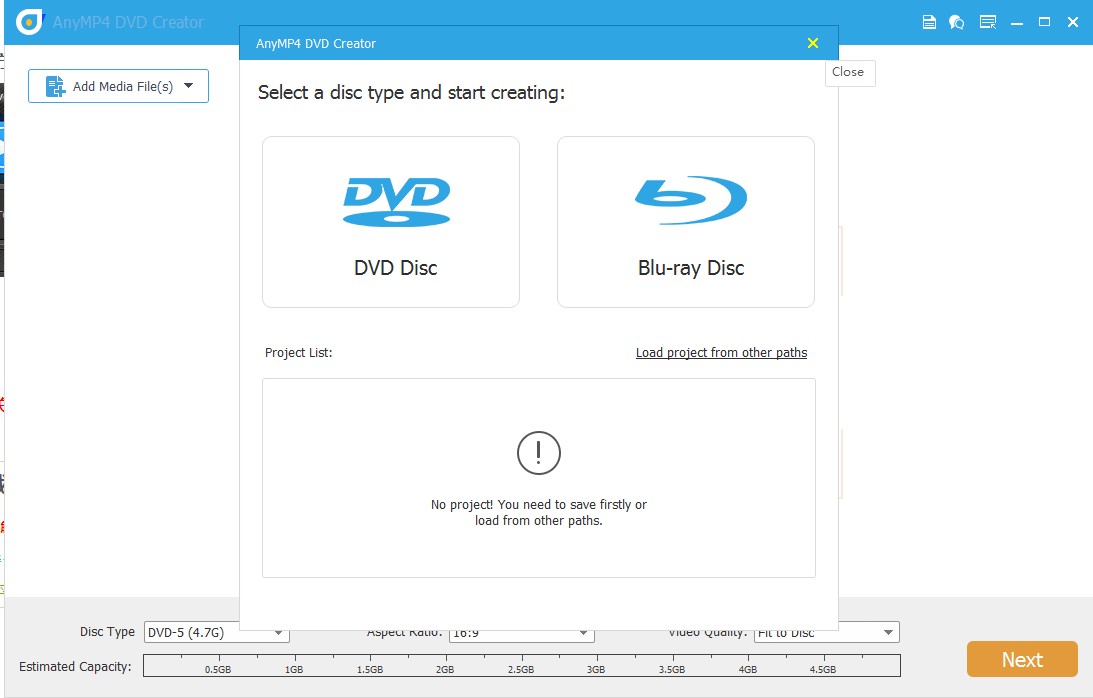Click Add Media File(s) button
The width and height of the screenshot is (1093, 698).
click(x=119, y=86)
